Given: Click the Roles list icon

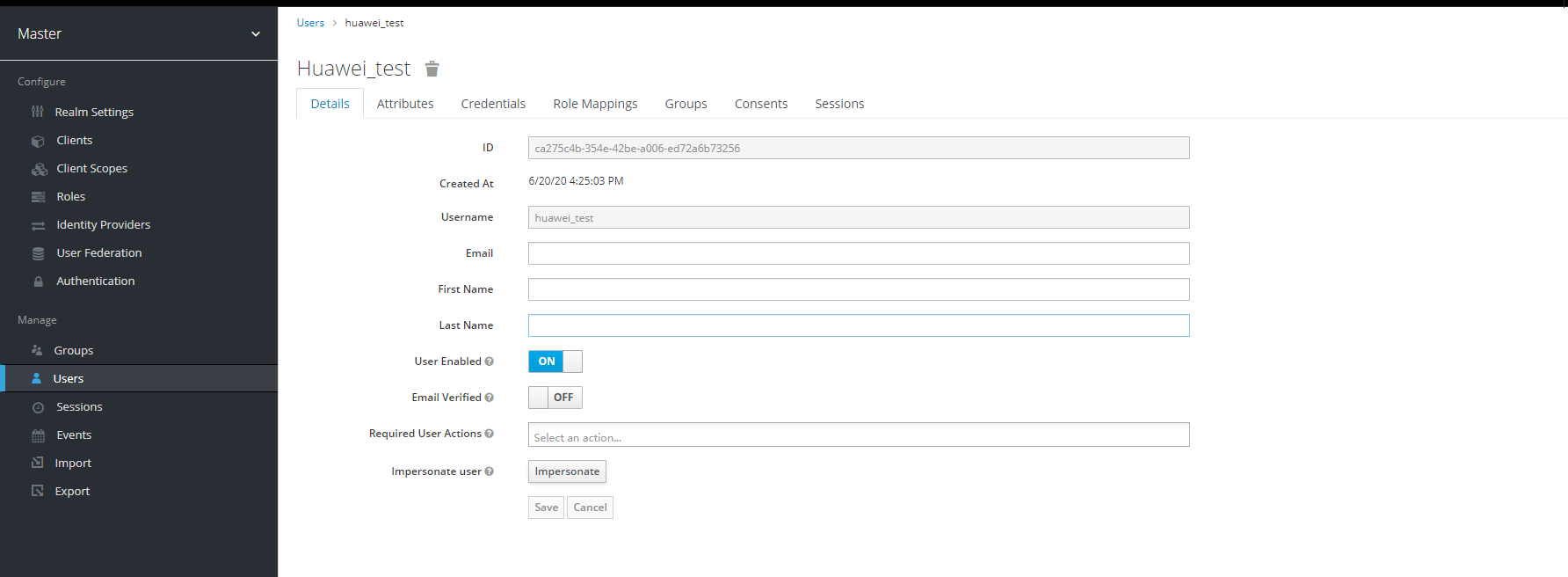Looking at the screenshot, I should click(x=38, y=197).
